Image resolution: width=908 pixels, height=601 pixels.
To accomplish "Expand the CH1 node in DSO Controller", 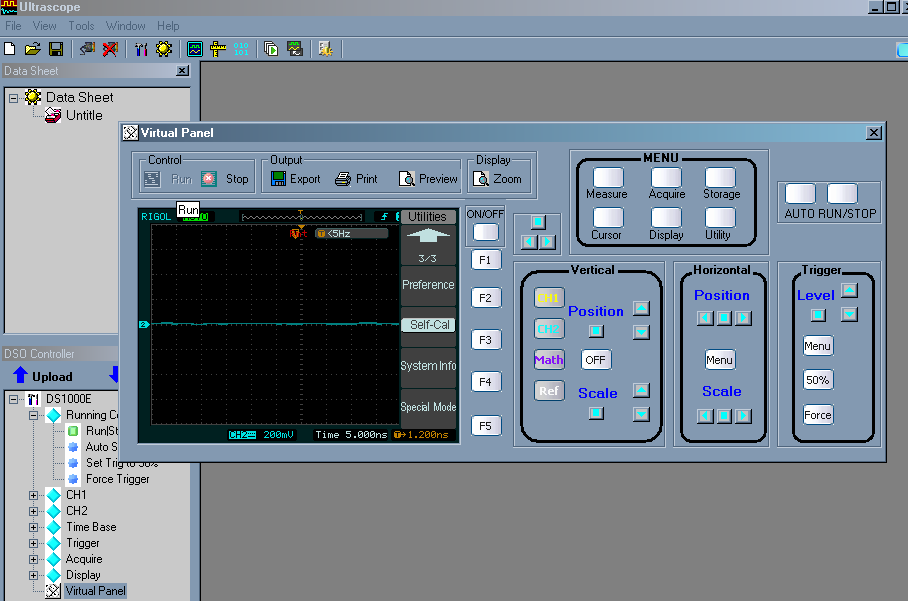I will coord(34,495).
